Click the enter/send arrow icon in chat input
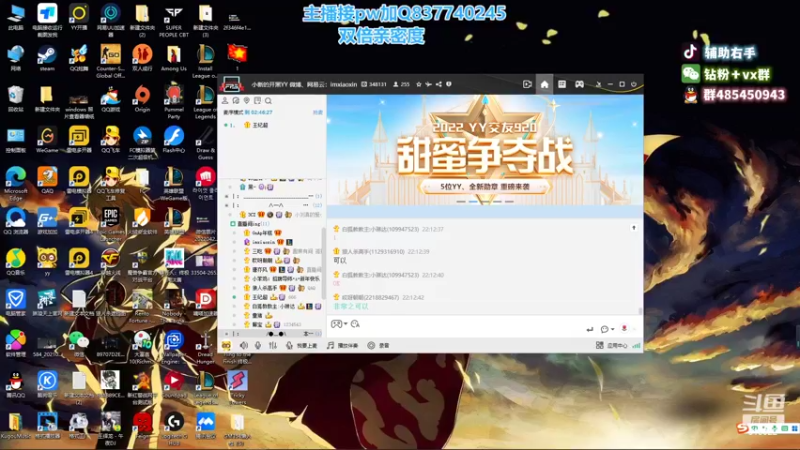The height and width of the screenshot is (450, 800). tap(590, 330)
